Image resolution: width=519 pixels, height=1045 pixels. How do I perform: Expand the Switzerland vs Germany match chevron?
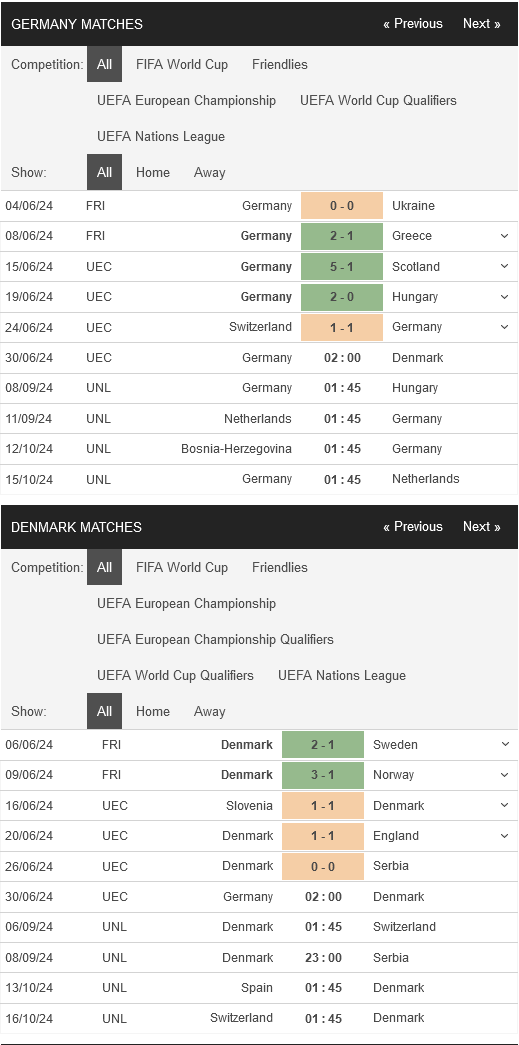click(504, 327)
